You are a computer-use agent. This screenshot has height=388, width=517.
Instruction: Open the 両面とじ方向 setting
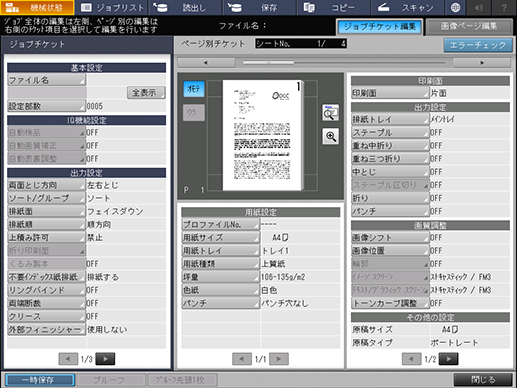pyautogui.click(x=46, y=185)
